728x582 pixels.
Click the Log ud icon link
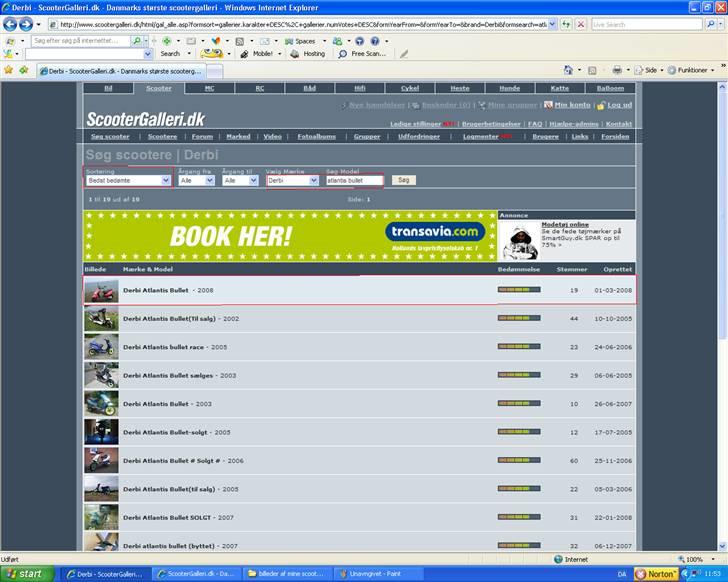614,105
